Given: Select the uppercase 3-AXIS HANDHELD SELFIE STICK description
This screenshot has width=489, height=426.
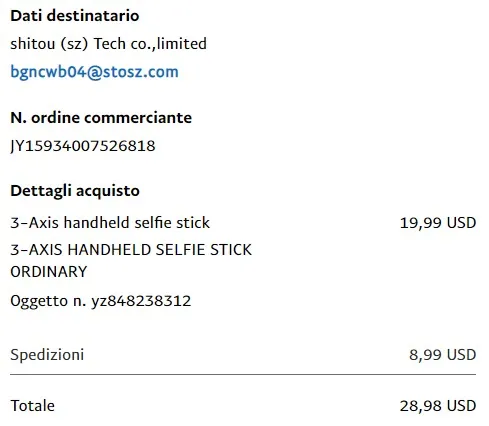Looking at the screenshot, I should pos(131,250).
